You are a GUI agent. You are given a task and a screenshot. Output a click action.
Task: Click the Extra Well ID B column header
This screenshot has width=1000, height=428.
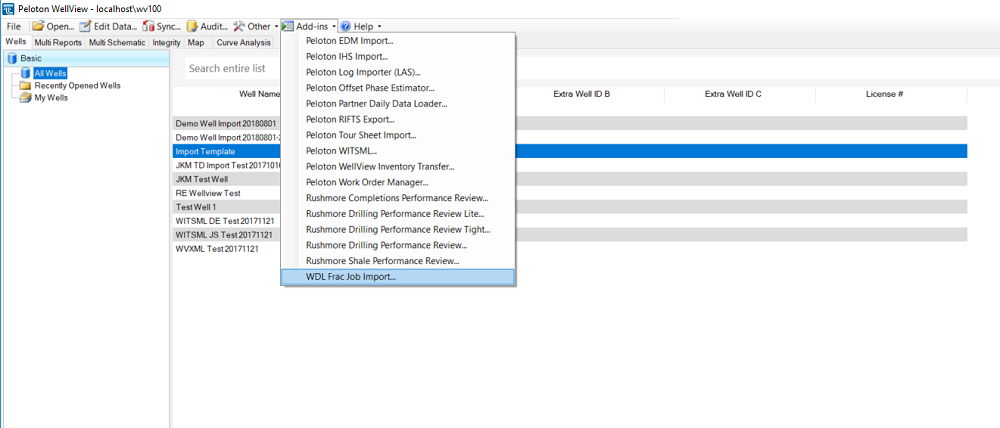point(582,94)
